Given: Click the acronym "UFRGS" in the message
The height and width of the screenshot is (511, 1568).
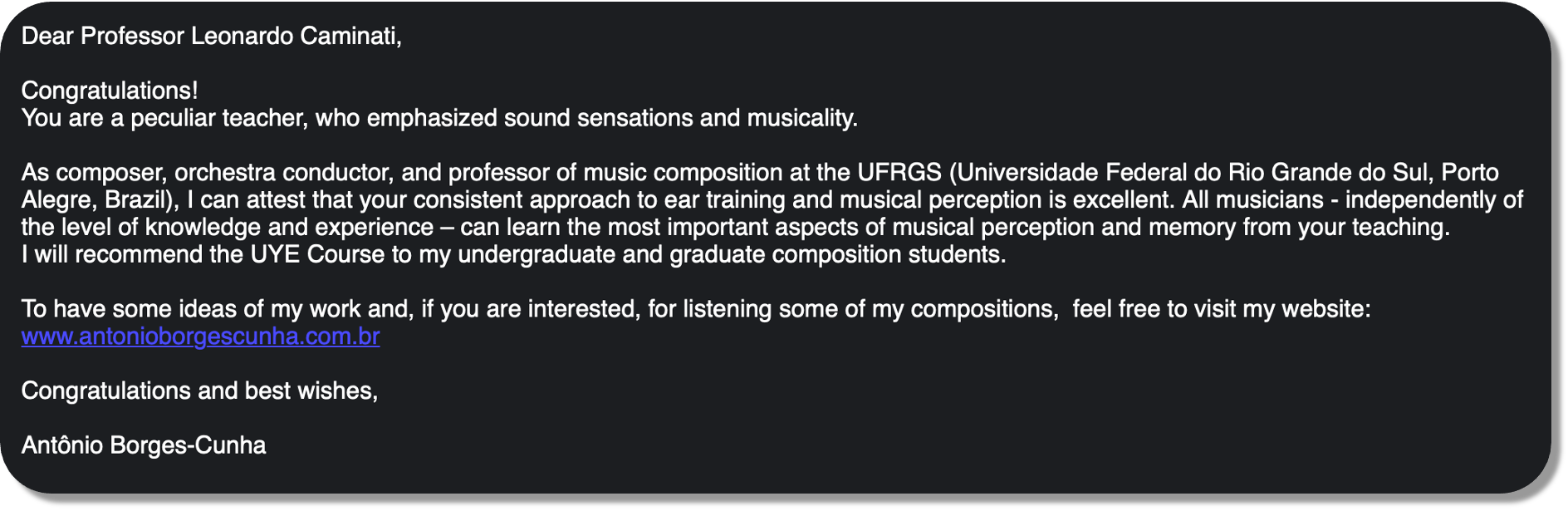Looking at the screenshot, I should [x=899, y=173].
